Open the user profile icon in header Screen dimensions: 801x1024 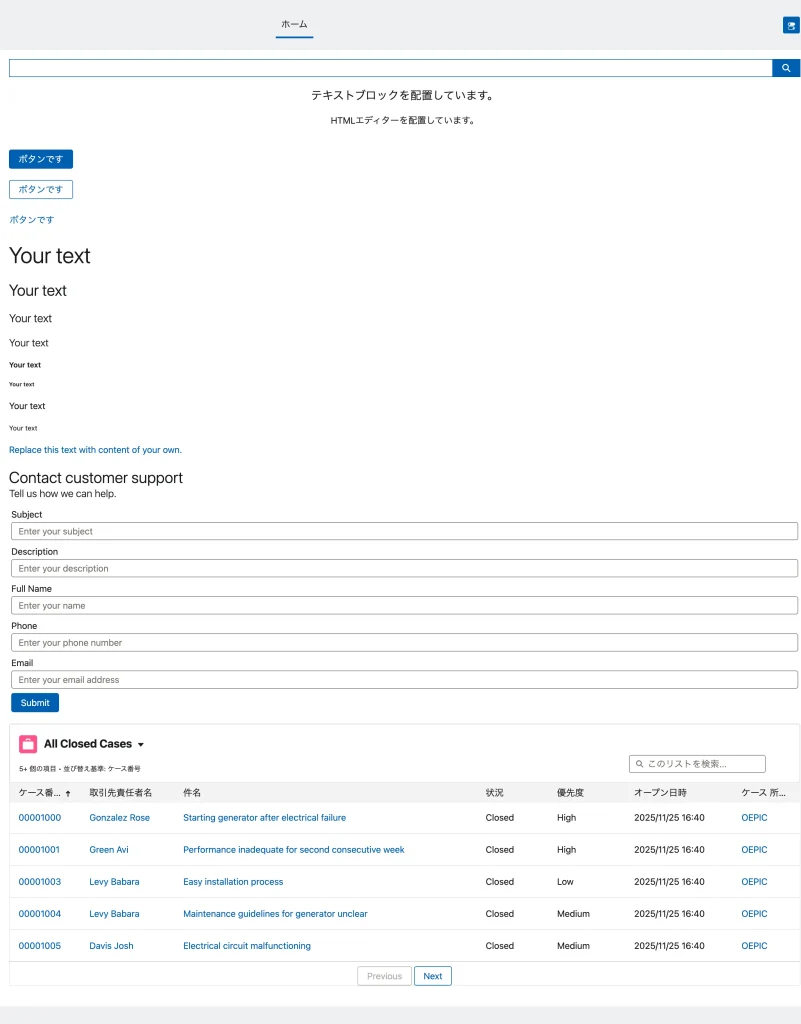[790, 25]
